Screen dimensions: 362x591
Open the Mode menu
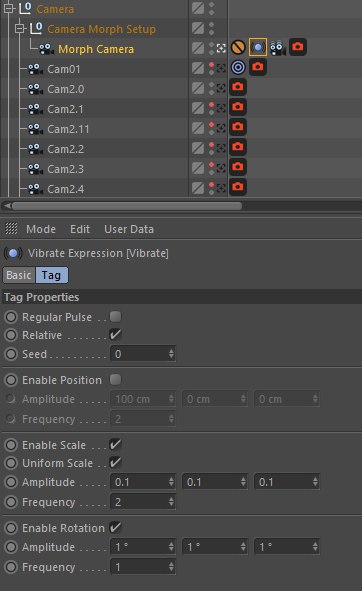tap(41, 229)
